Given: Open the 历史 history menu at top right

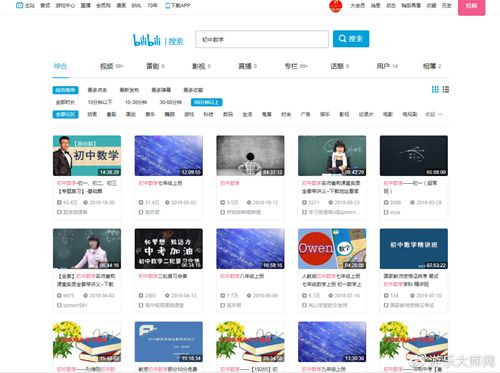Looking at the screenshot, I should tap(447, 6).
